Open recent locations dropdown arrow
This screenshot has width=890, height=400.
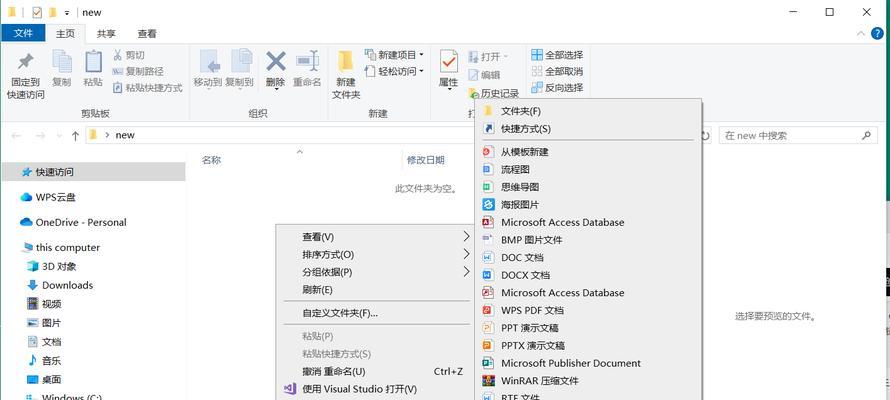[x=59, y=136]
